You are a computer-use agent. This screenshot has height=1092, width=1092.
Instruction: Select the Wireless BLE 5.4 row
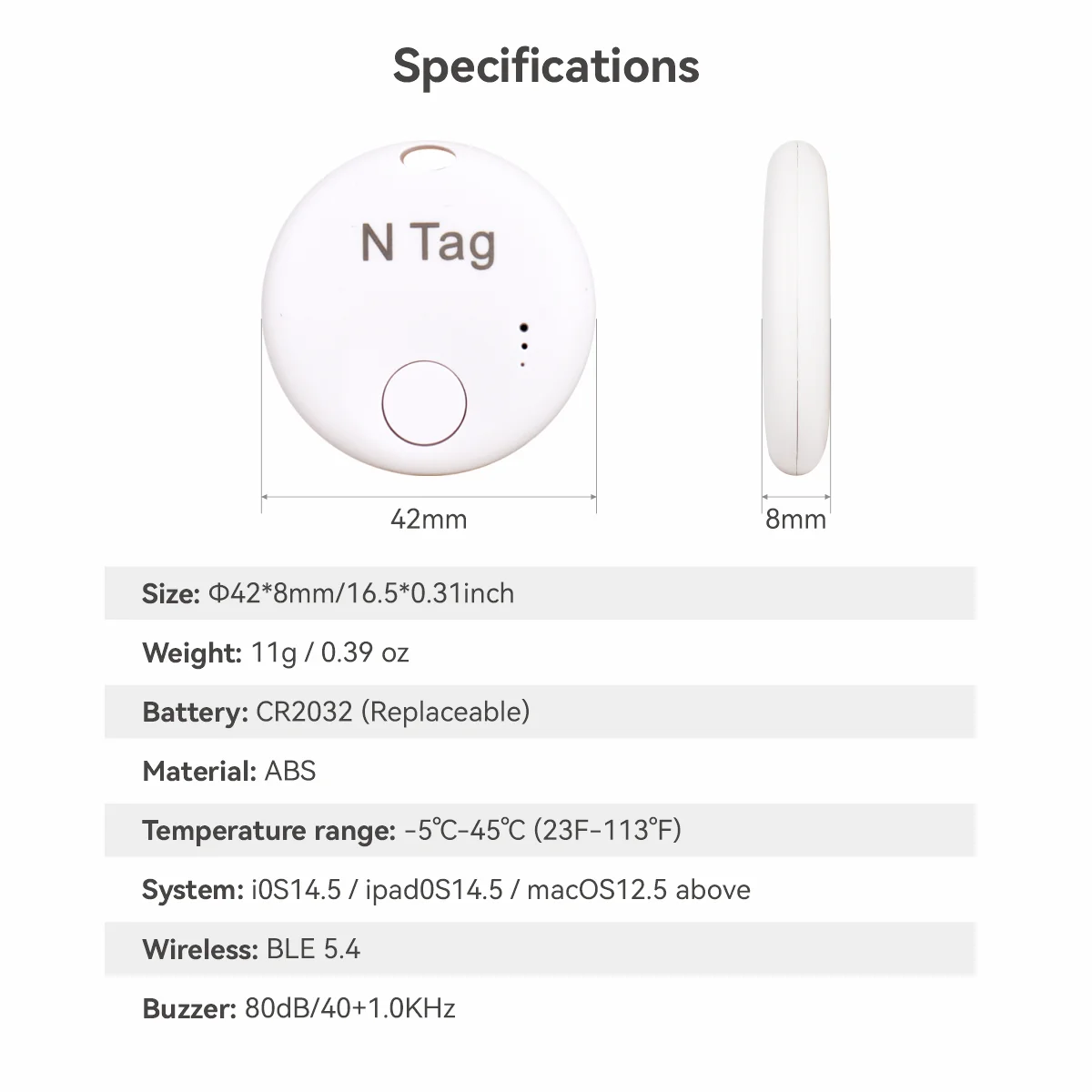click(x=540, y=949)
